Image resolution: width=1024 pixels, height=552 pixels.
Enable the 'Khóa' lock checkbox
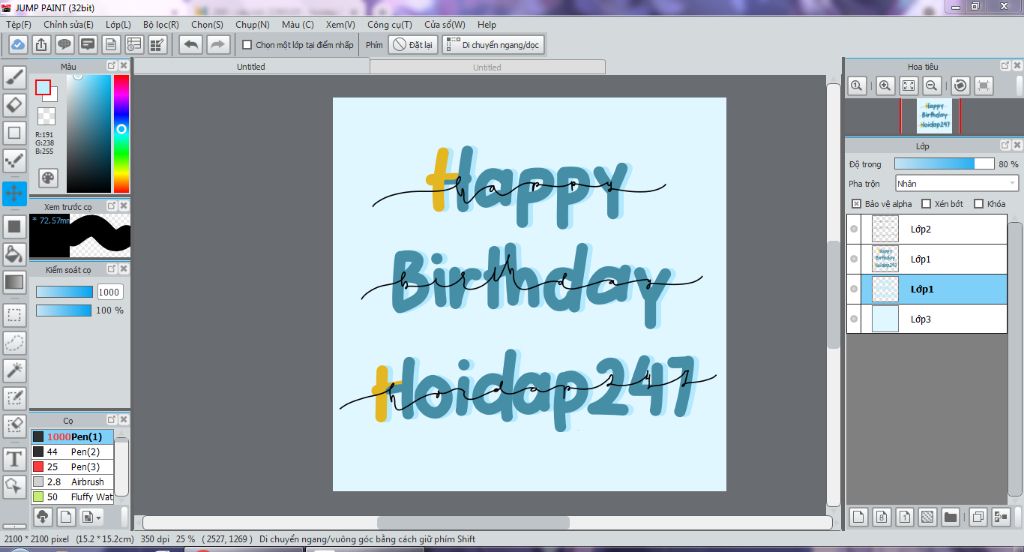point(978,204)
